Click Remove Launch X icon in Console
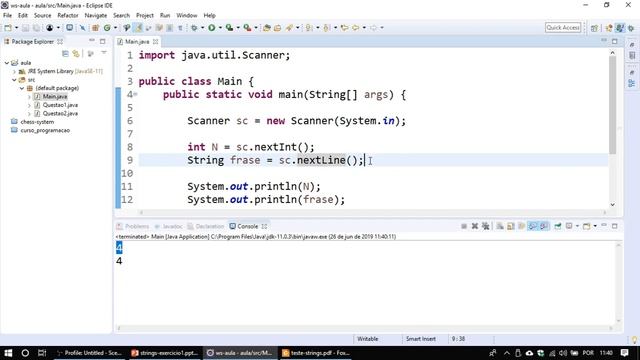Viewport: 640px width, 360px height. pos(475,226)
